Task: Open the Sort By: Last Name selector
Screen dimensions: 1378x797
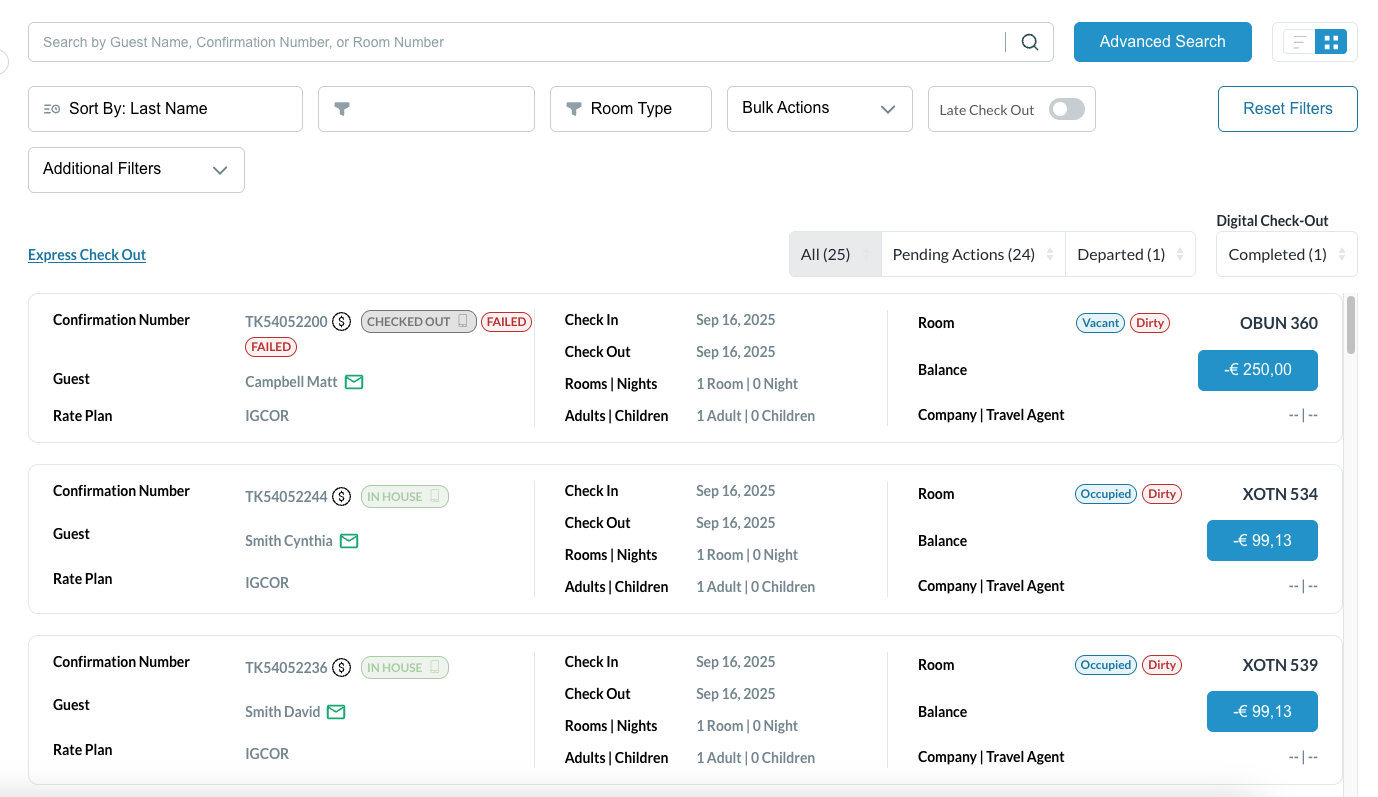Action: 165,109
